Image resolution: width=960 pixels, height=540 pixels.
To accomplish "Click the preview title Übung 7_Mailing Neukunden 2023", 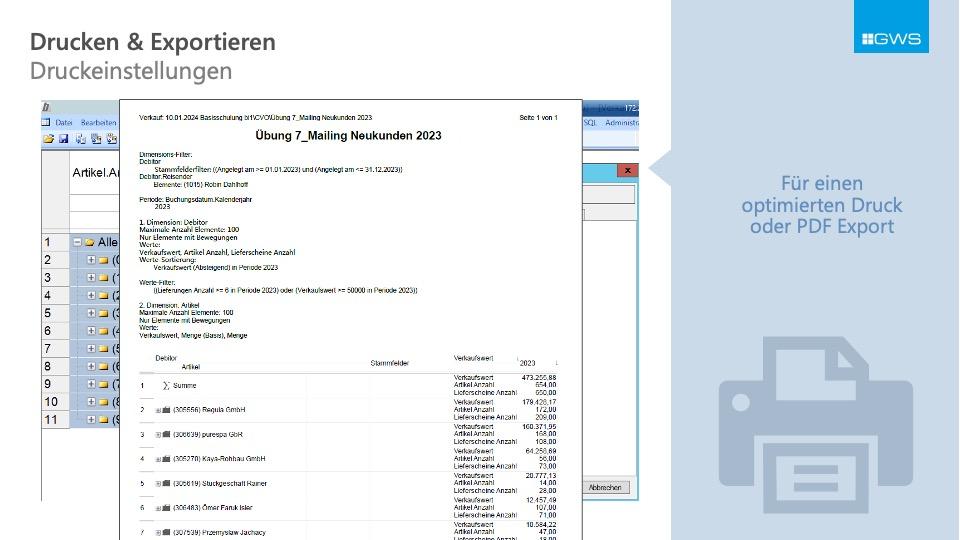I will 348,136.
